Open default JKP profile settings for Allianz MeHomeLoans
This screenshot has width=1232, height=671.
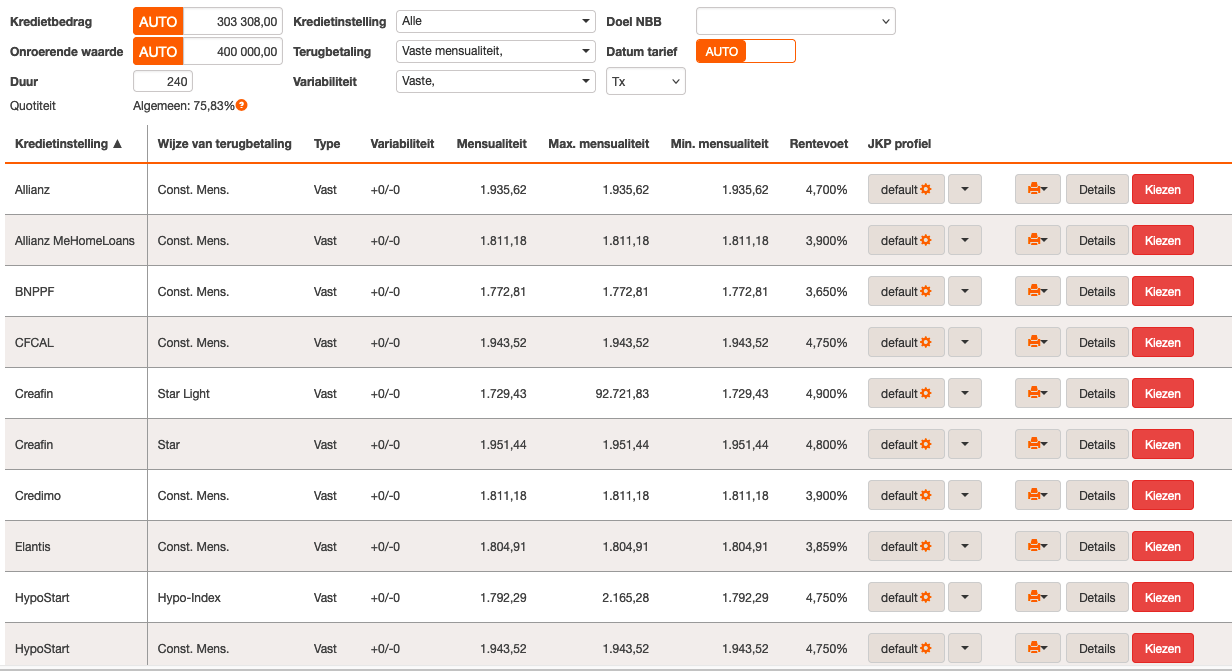(x=905, y=241)
